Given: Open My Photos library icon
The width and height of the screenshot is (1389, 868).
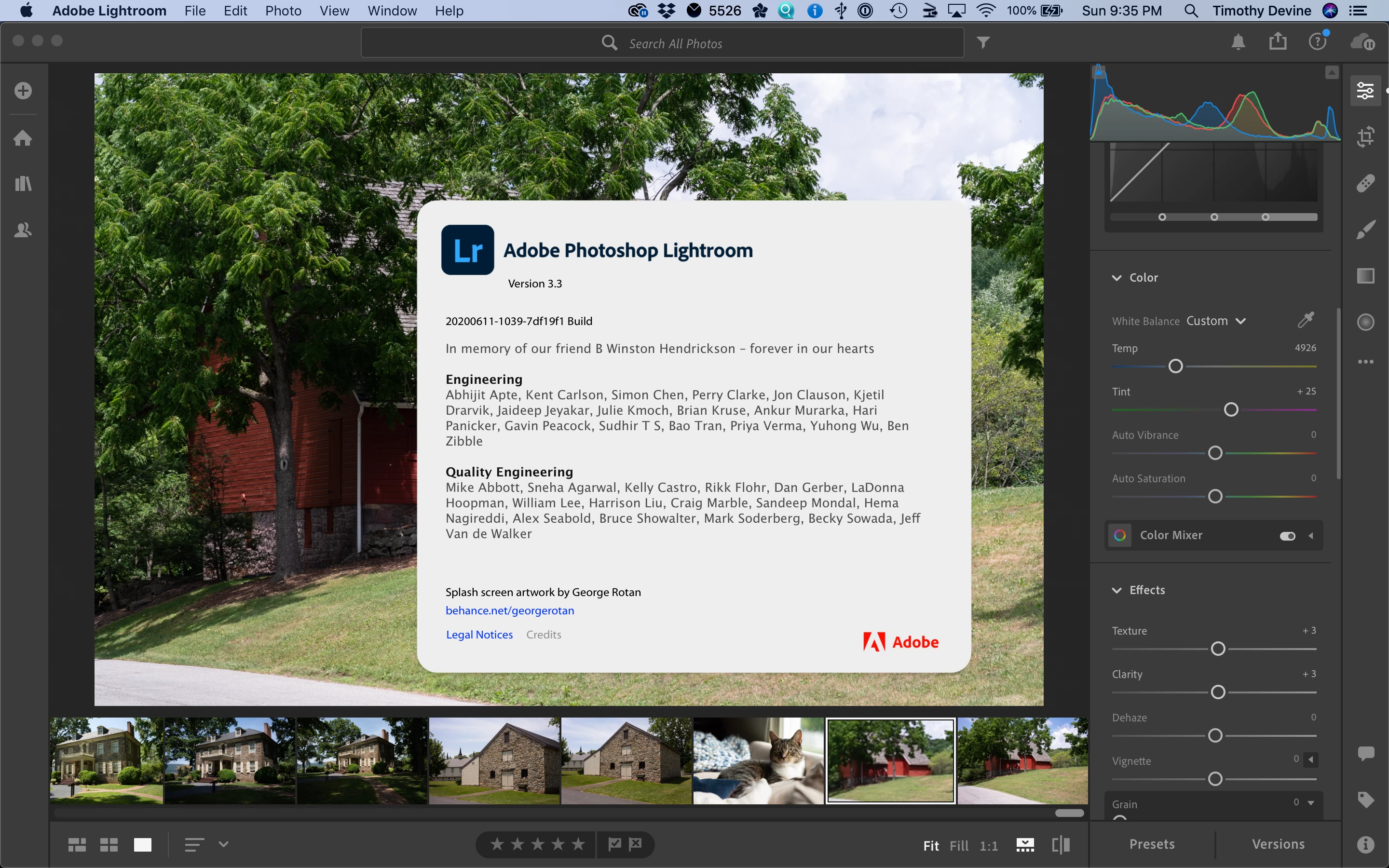Looking at the screenshot, I should click(x=23, y=184).
